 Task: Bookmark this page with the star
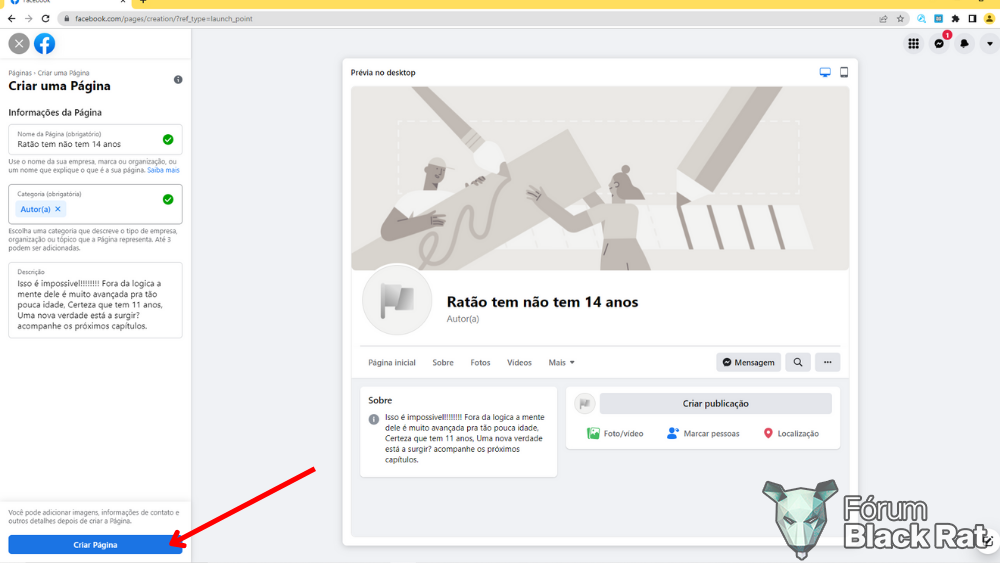[901, 18]
